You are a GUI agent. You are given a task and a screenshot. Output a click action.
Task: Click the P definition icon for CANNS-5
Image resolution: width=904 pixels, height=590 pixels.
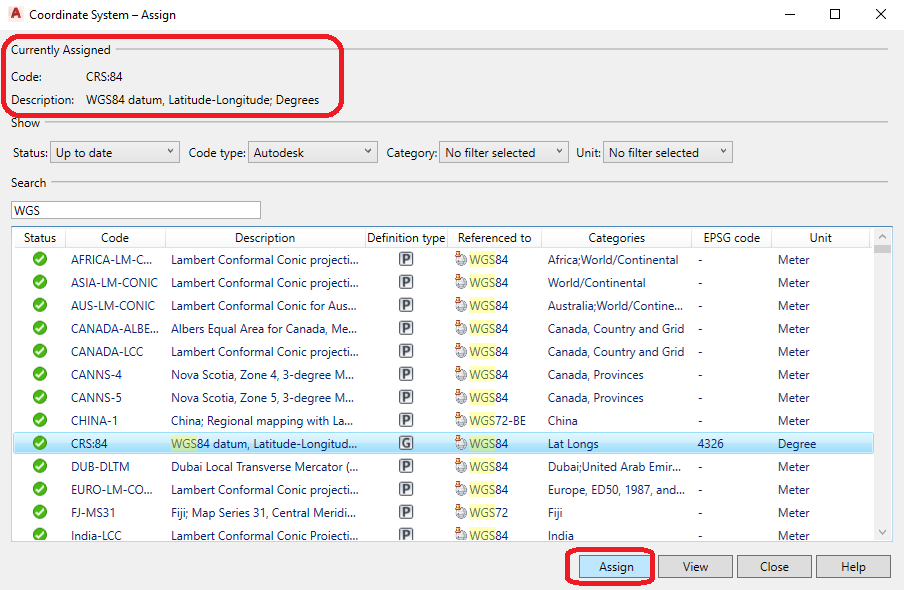406,397
